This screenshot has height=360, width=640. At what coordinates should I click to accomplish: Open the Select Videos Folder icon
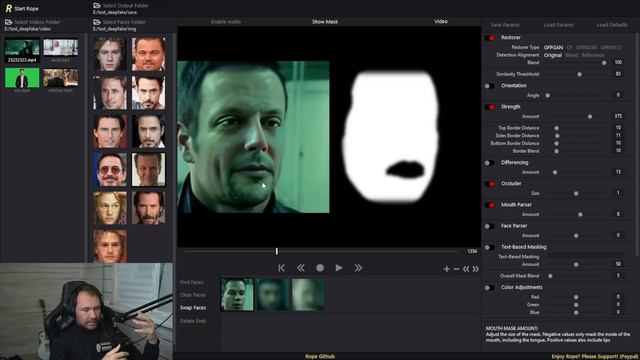pyautogui.click(x=8, y=22)
